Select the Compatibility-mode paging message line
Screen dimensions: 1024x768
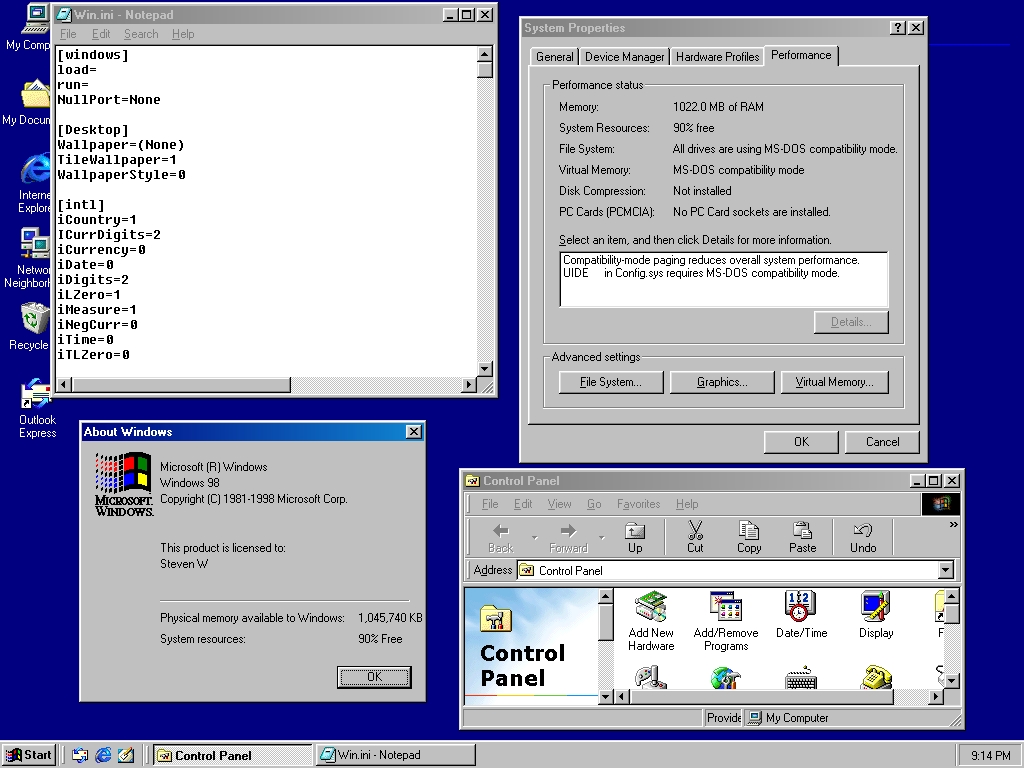tap(711, 260)
